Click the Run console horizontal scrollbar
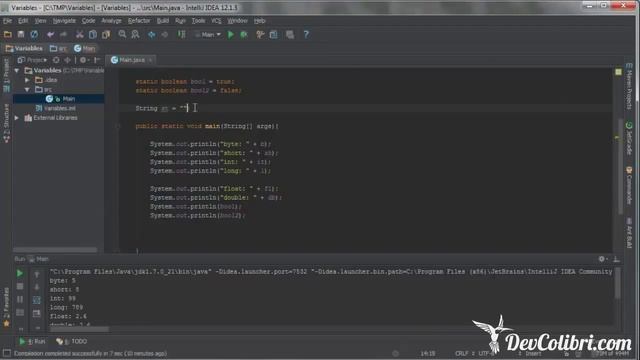 pos(80,329)
